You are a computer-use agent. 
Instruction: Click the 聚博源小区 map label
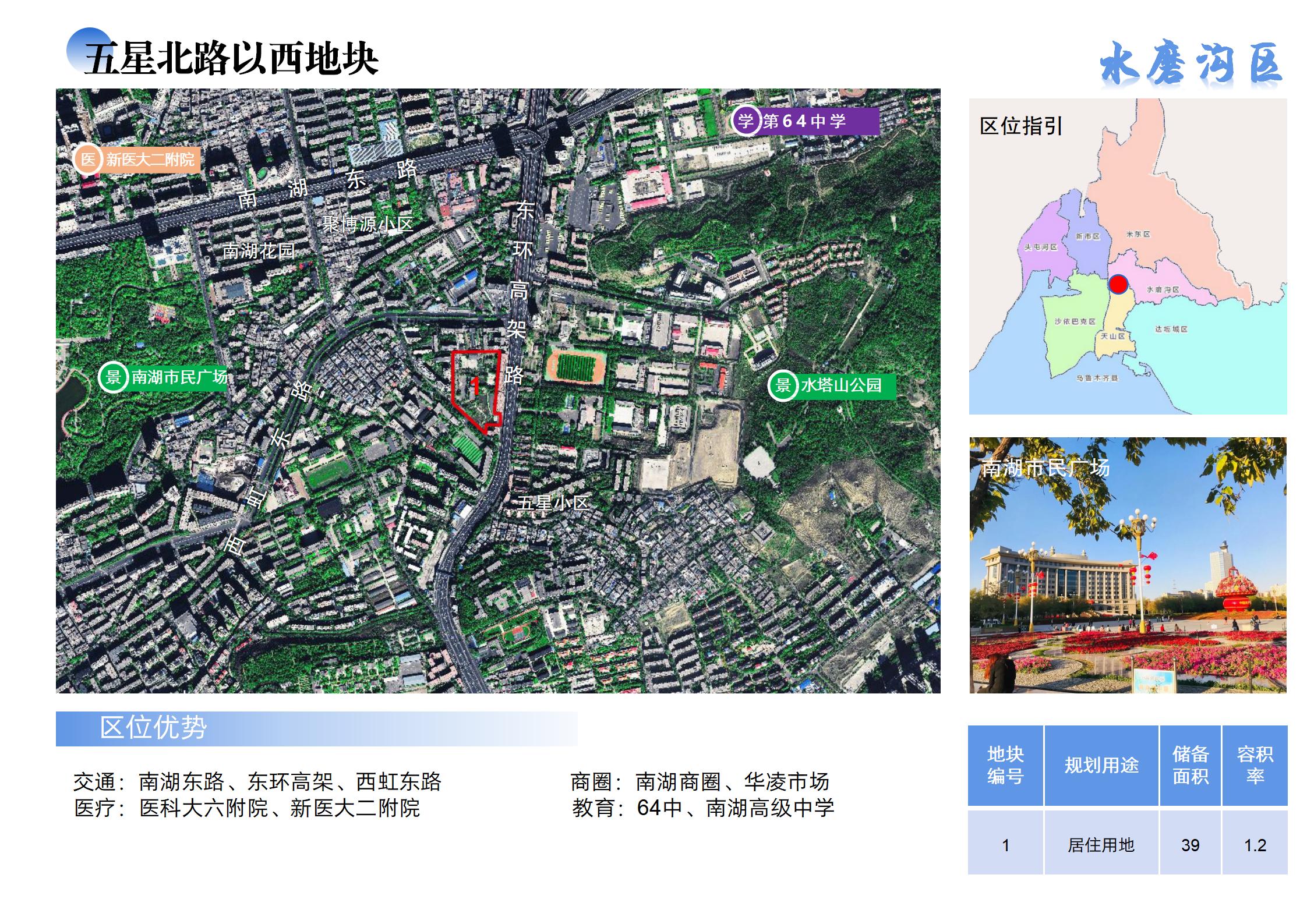coord(368,224)
